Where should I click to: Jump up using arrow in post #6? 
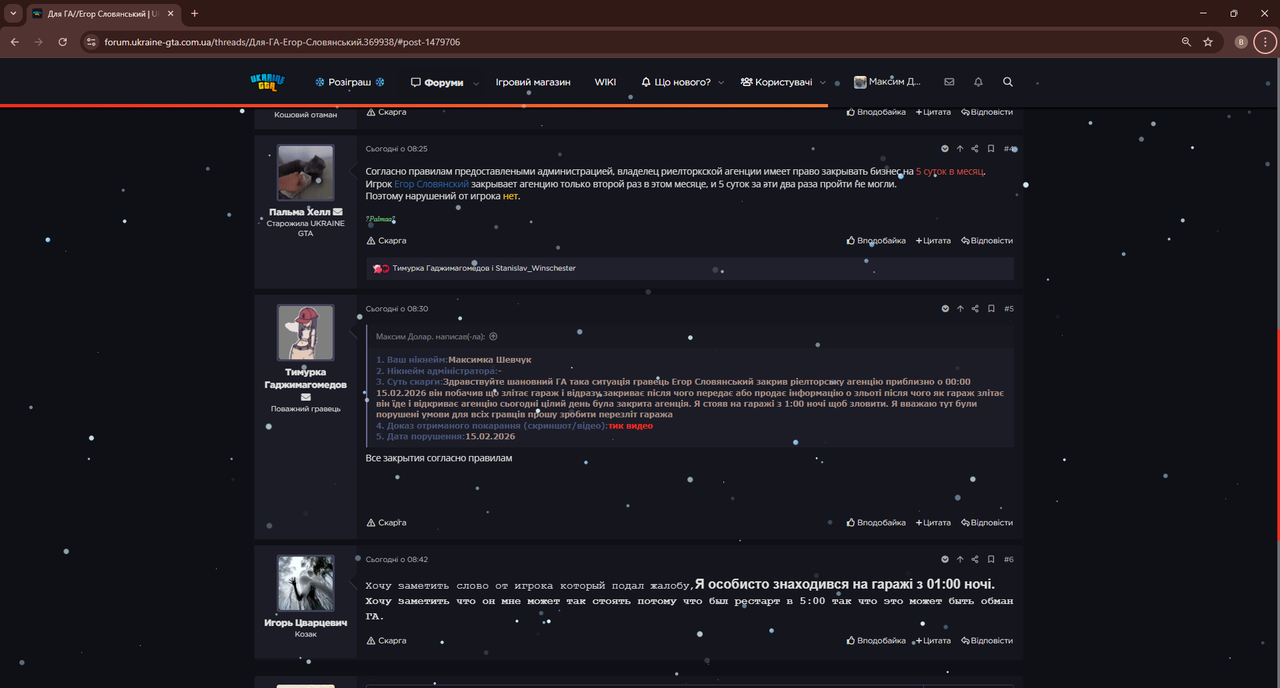pos(960,560)
